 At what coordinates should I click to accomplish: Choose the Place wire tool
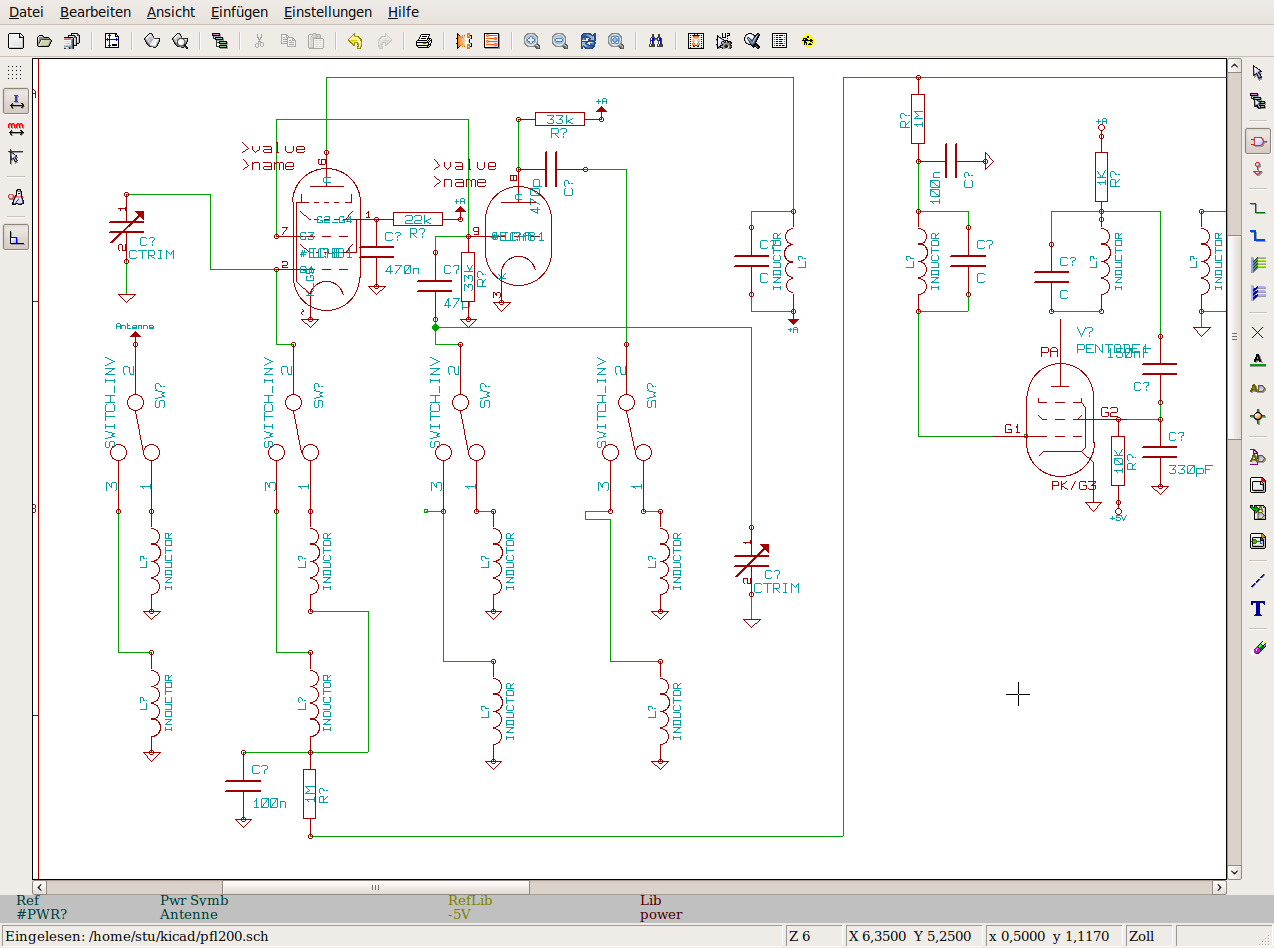(x=1257, y=208)
